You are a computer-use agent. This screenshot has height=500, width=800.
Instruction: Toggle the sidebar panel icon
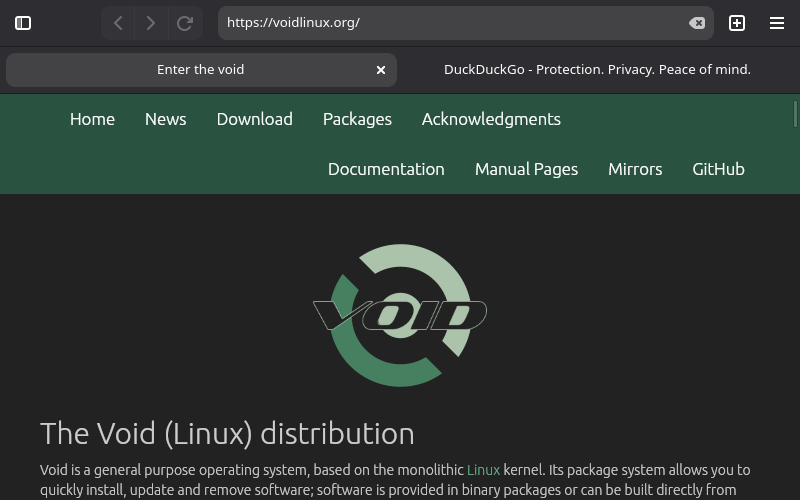point(23,23)
